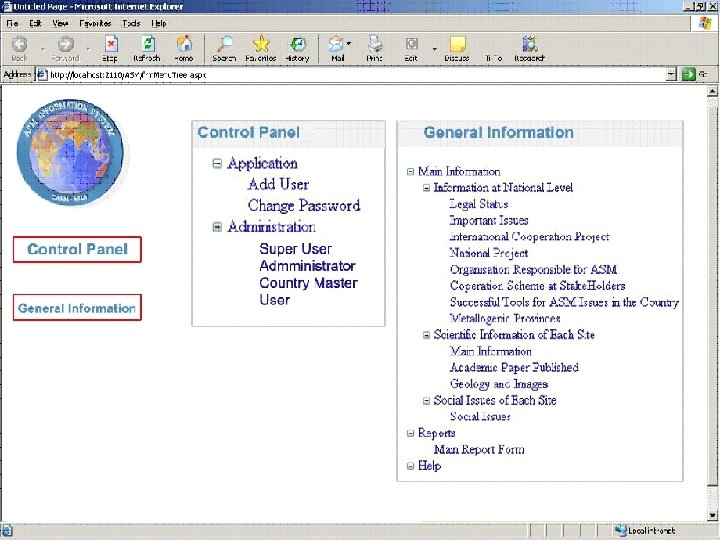Open the View menu
Viewport: 720px width, 540px height.
point(60,23)
